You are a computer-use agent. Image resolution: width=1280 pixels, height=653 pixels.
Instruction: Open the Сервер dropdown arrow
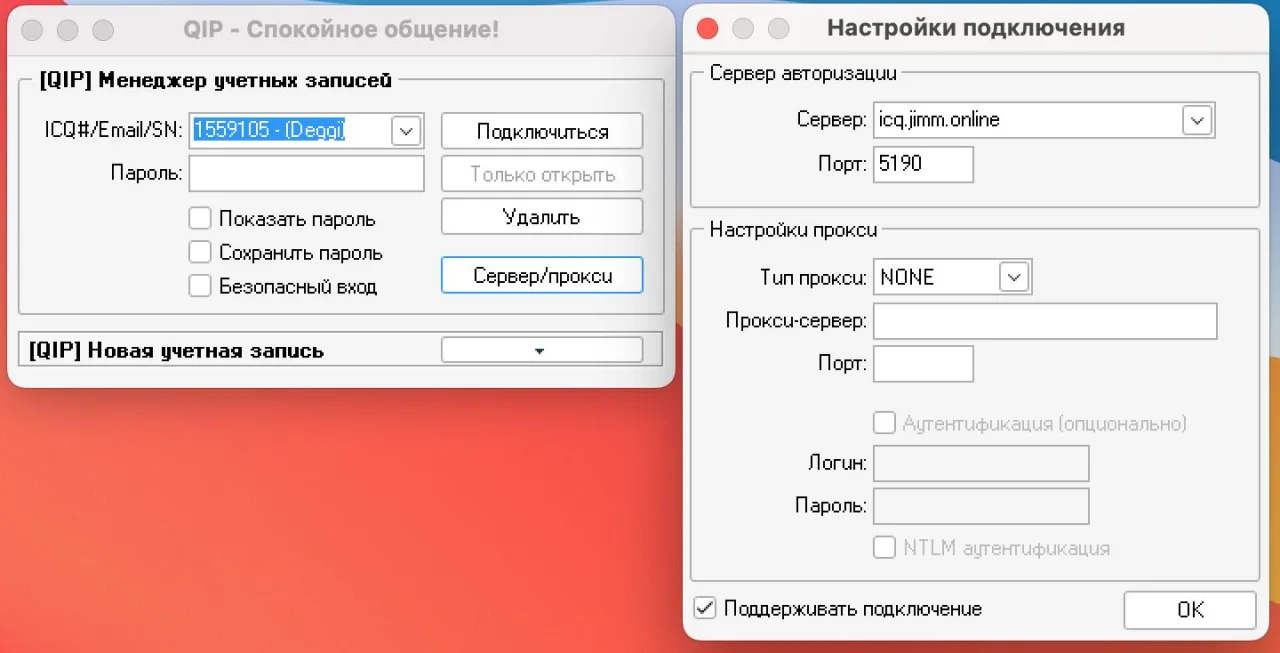pos(1196,120)
